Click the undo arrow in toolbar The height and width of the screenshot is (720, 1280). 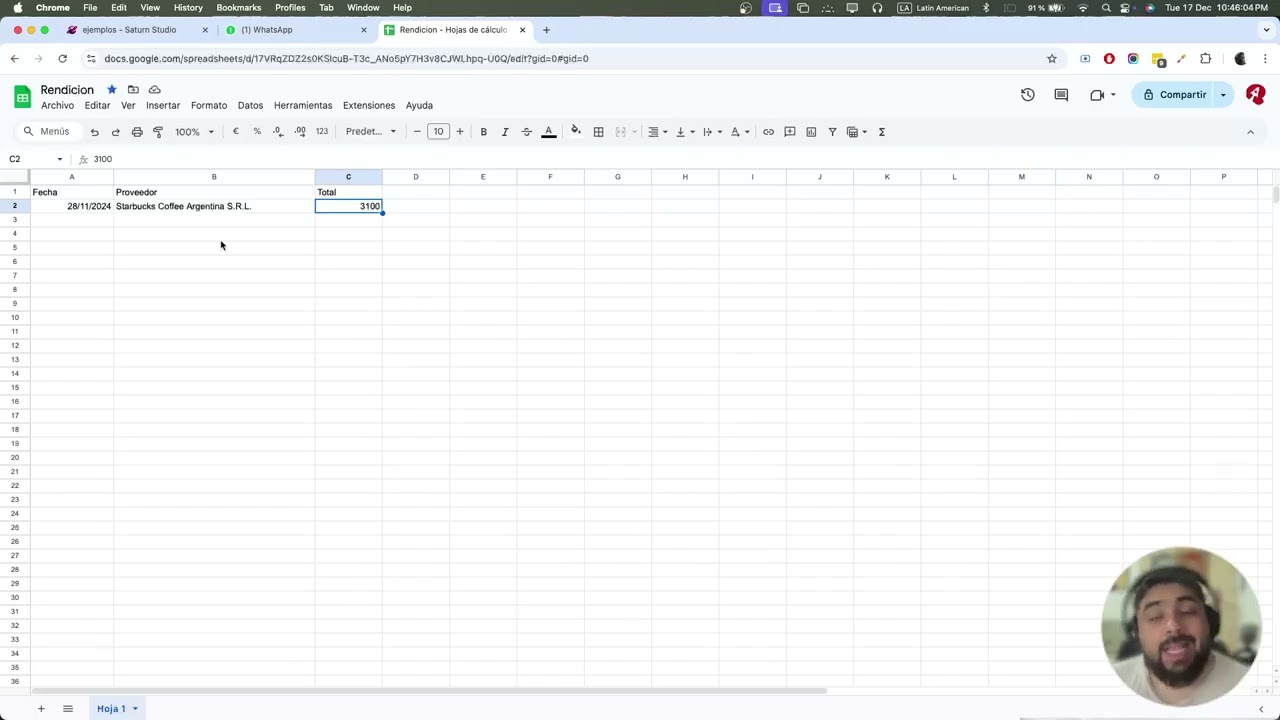[94, 132]
